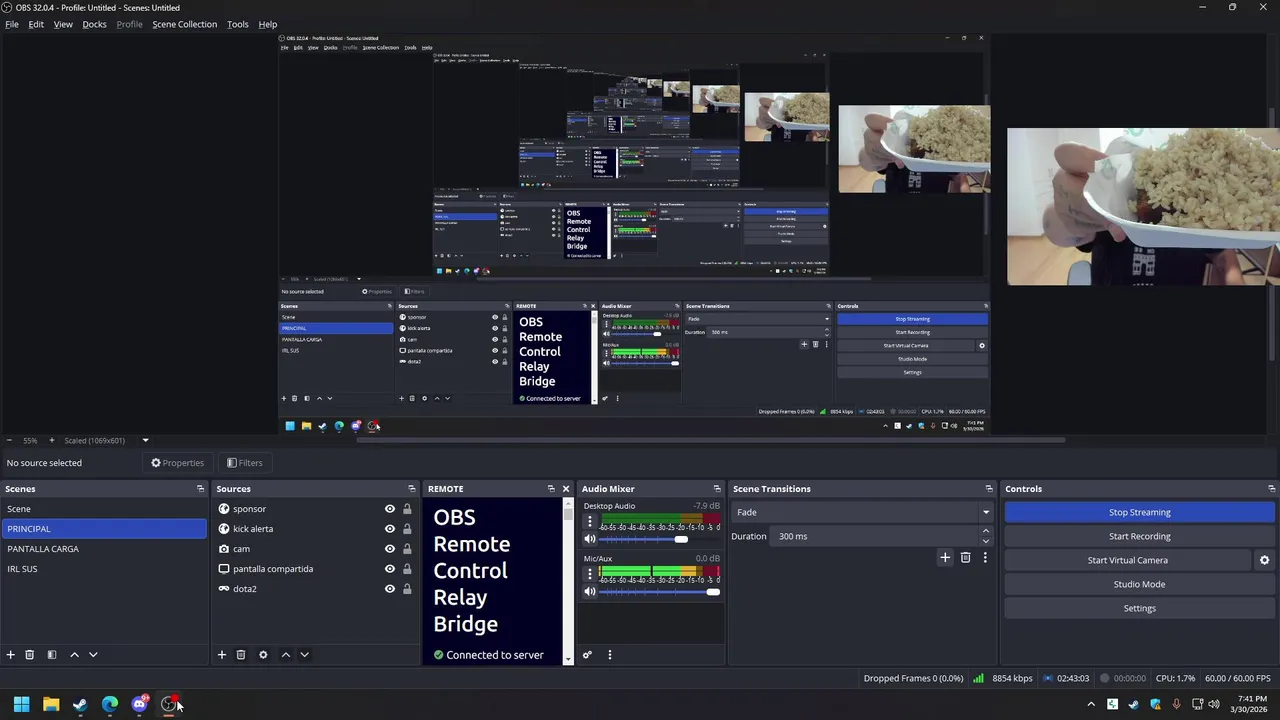
Task: Open Settings from Controls dock
Action: pyautogui.click(x=1139, y=608)
